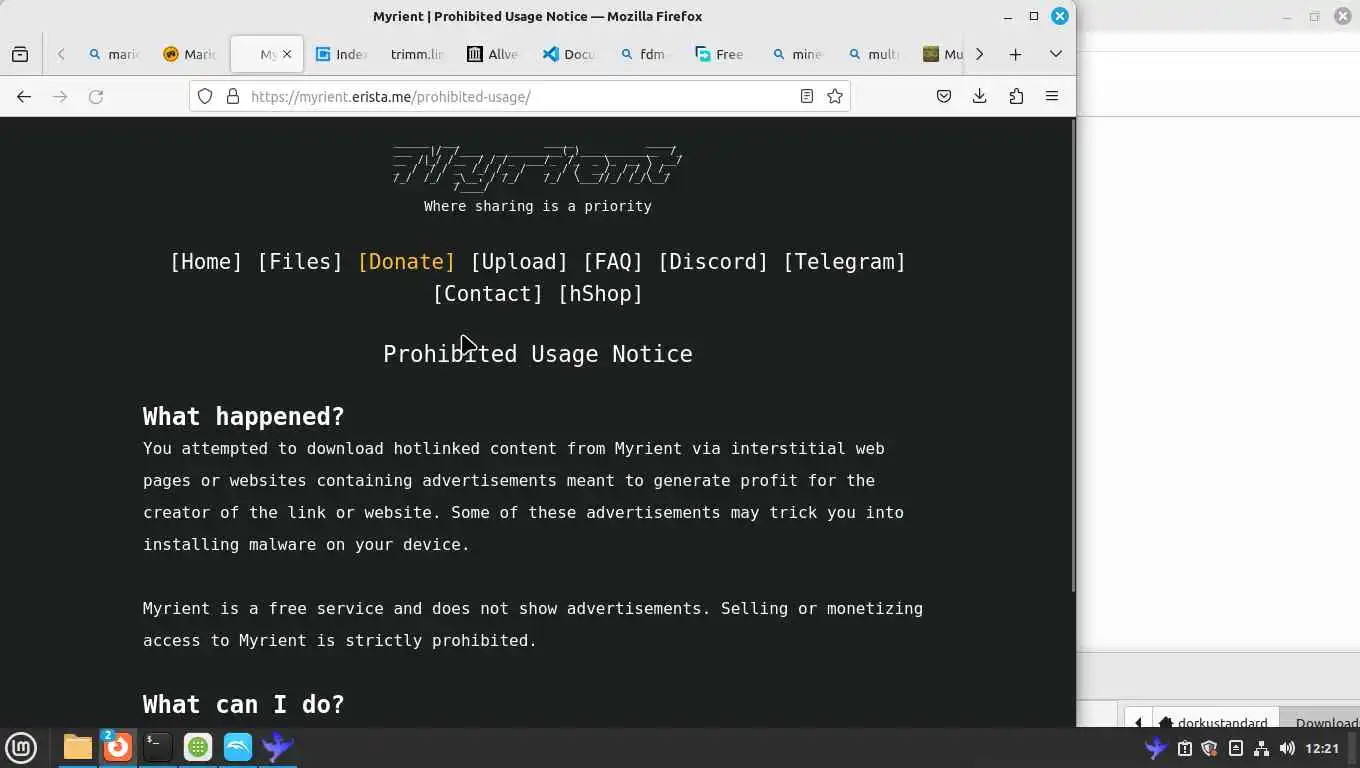Open the [FAQ] navigation link

click(613, 262)
